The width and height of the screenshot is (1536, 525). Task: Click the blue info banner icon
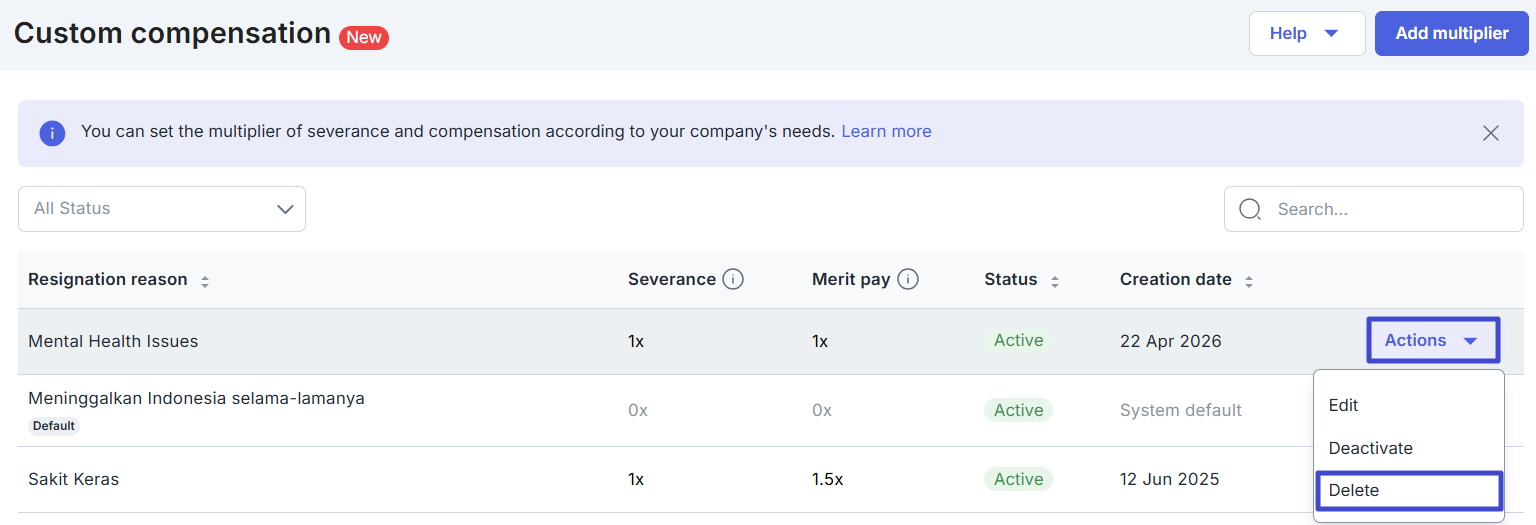[52, 133]
